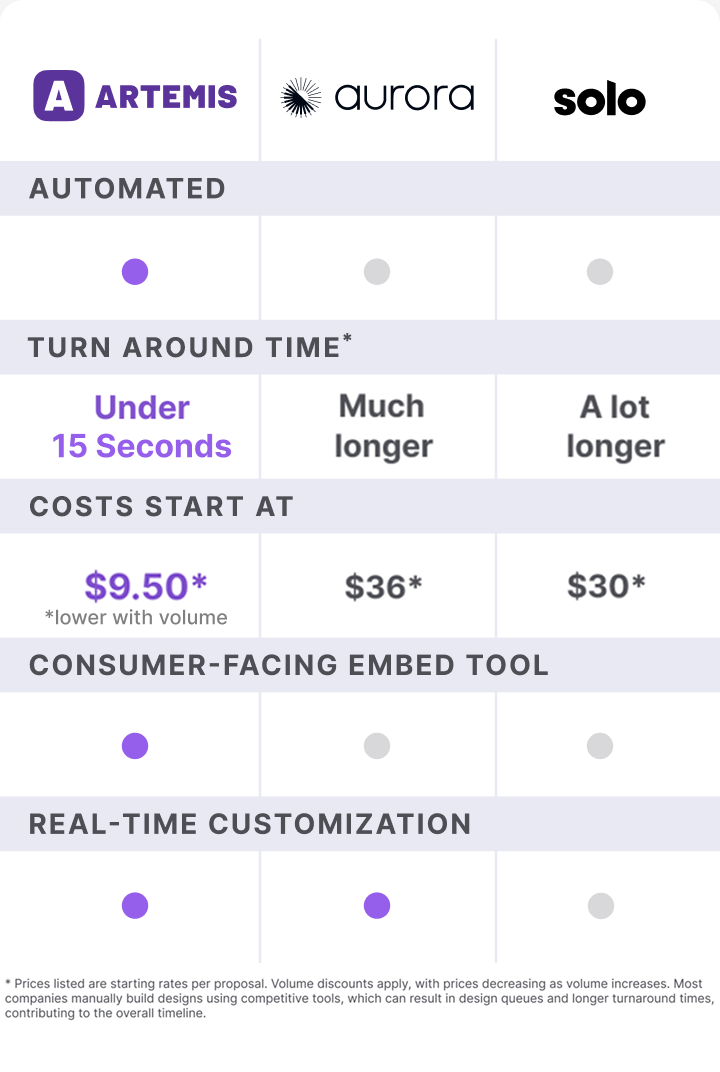Click the pricing footnote disclaimer text
The height and width of the screenshot is (1072, 720).
pyautogui.click(x=360, y=998)
